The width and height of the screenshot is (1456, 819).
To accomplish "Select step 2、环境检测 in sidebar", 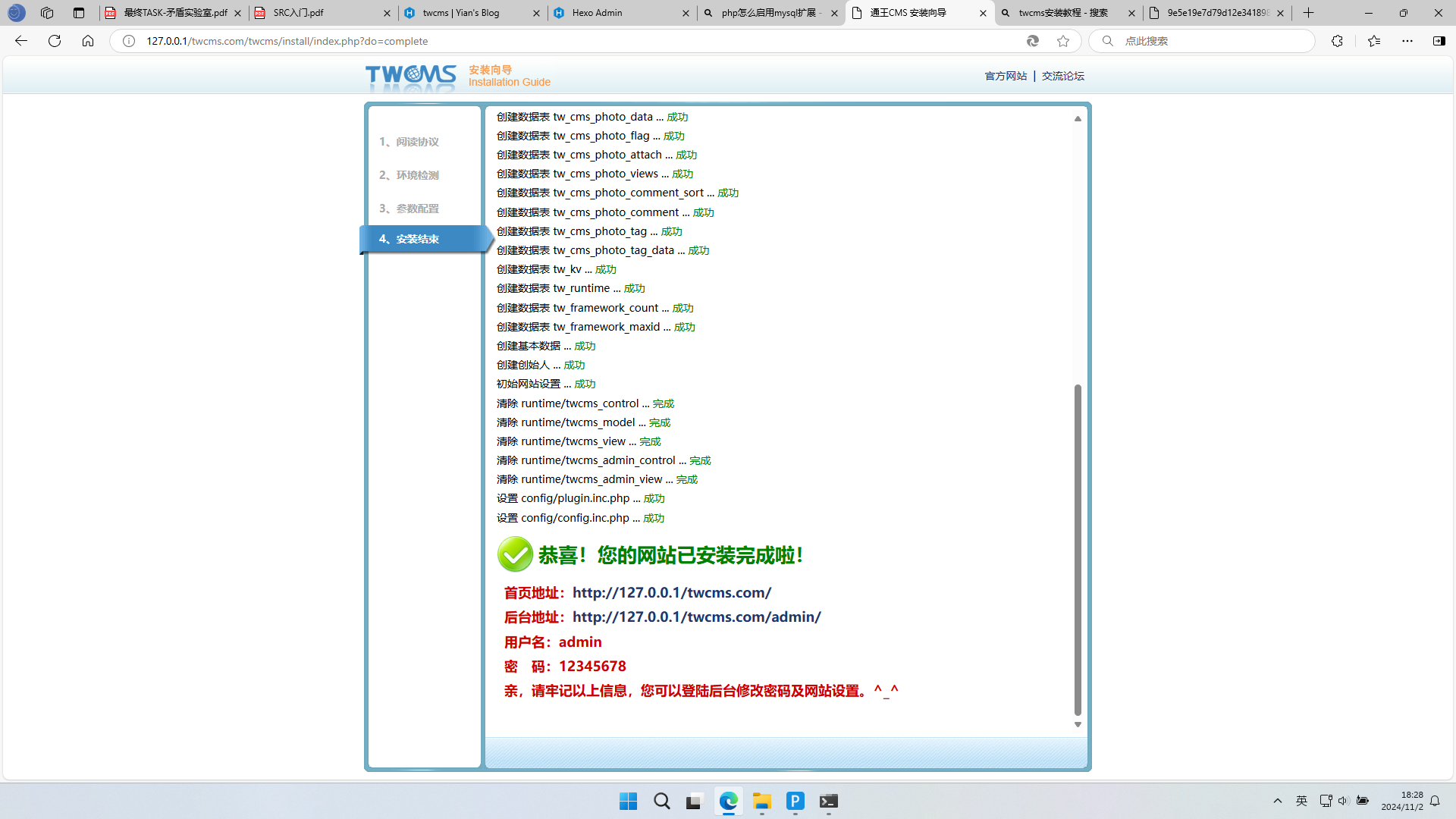I will point(409,175).
